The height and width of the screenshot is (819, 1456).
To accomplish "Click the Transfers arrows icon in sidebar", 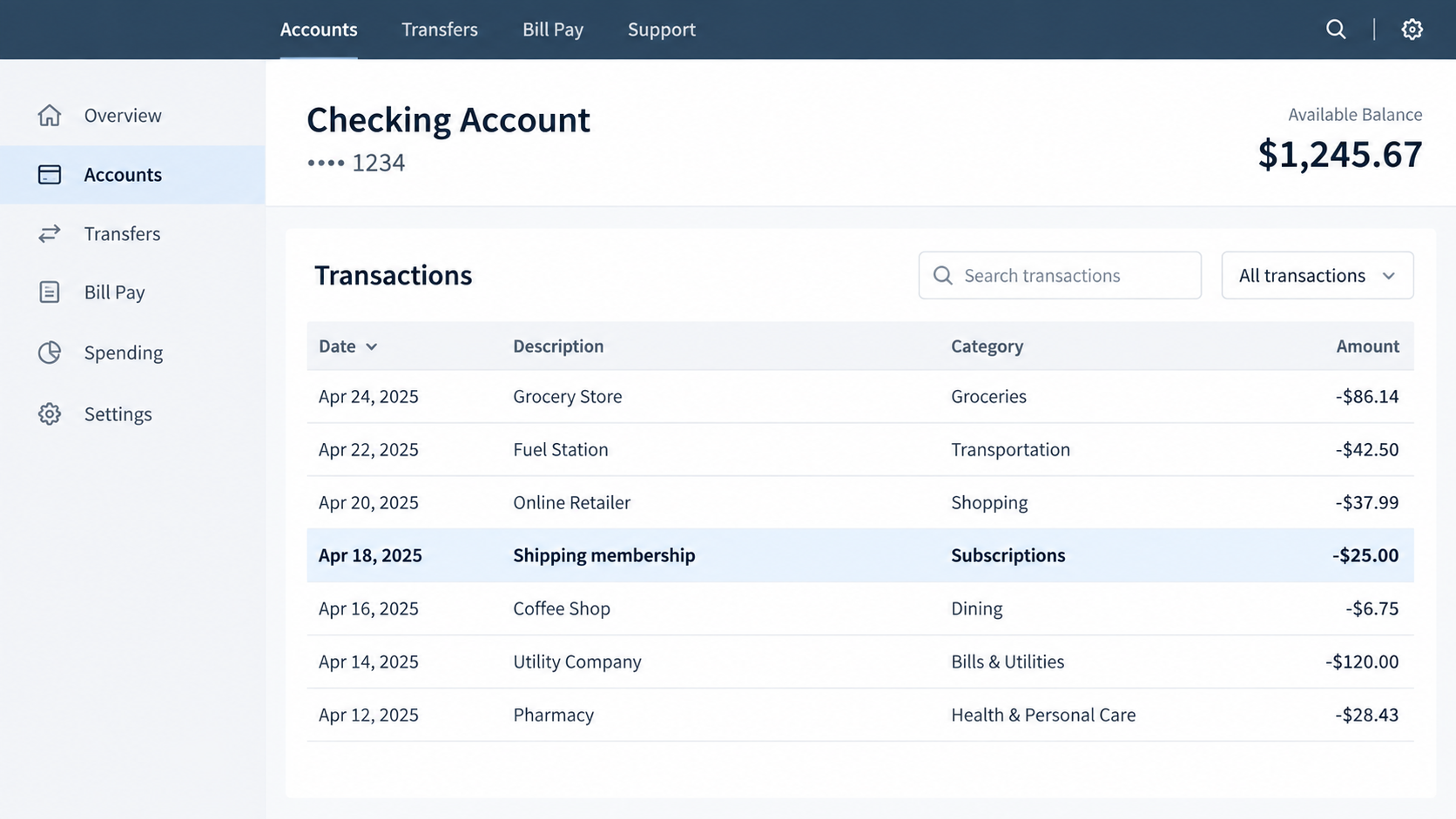I will tap(50, 233).
